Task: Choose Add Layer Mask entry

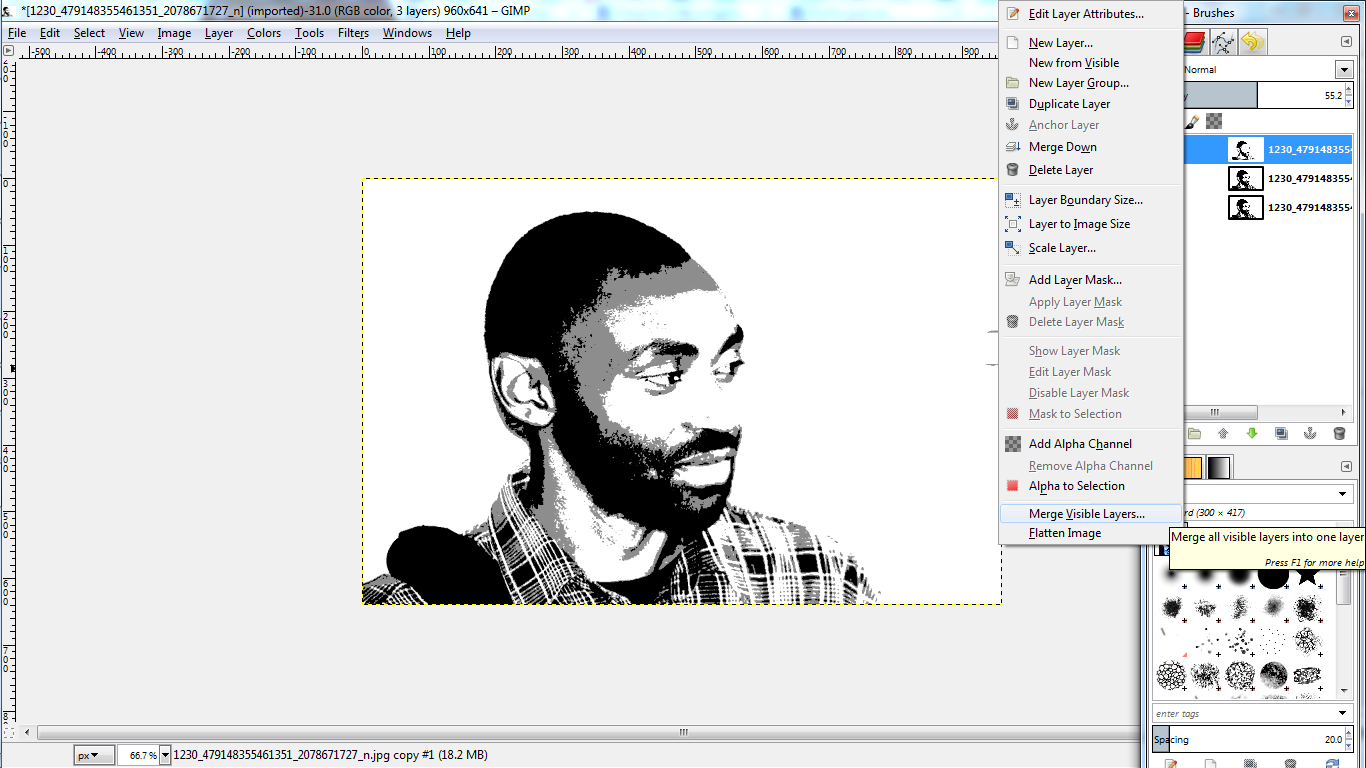Action: [1075, 280]
